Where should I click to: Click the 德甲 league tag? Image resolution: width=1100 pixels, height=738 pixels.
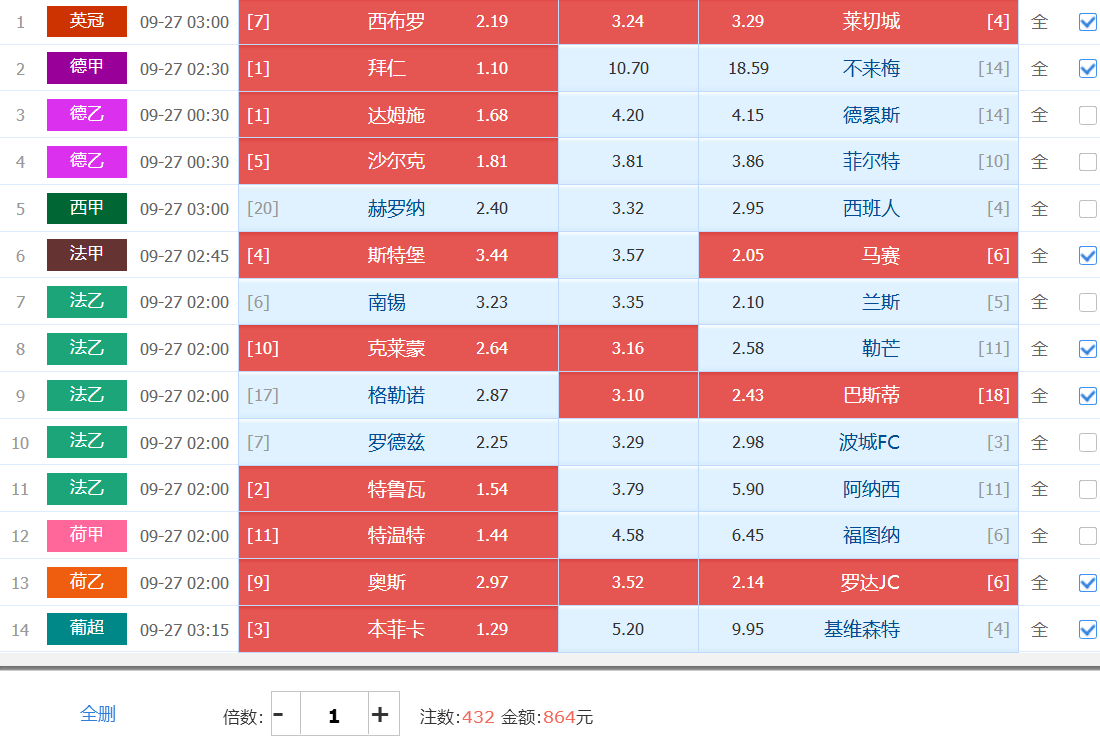(87, 67)
